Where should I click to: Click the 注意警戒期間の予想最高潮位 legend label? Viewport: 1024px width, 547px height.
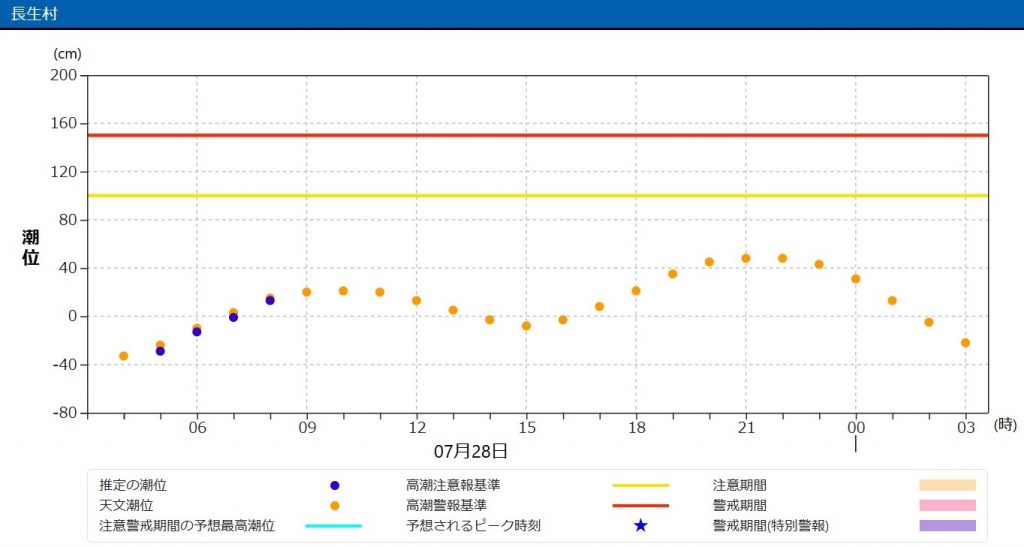[187, 525]
